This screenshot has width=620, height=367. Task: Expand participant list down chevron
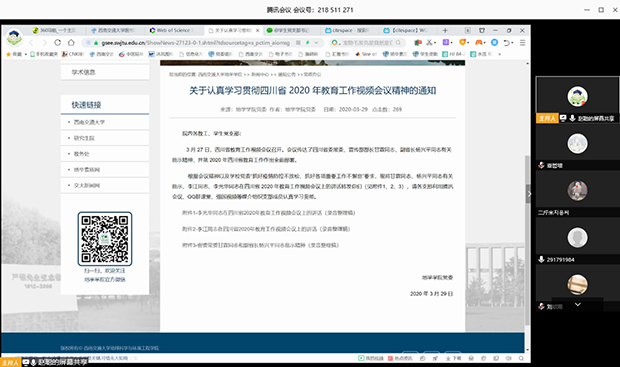[578, 305]
